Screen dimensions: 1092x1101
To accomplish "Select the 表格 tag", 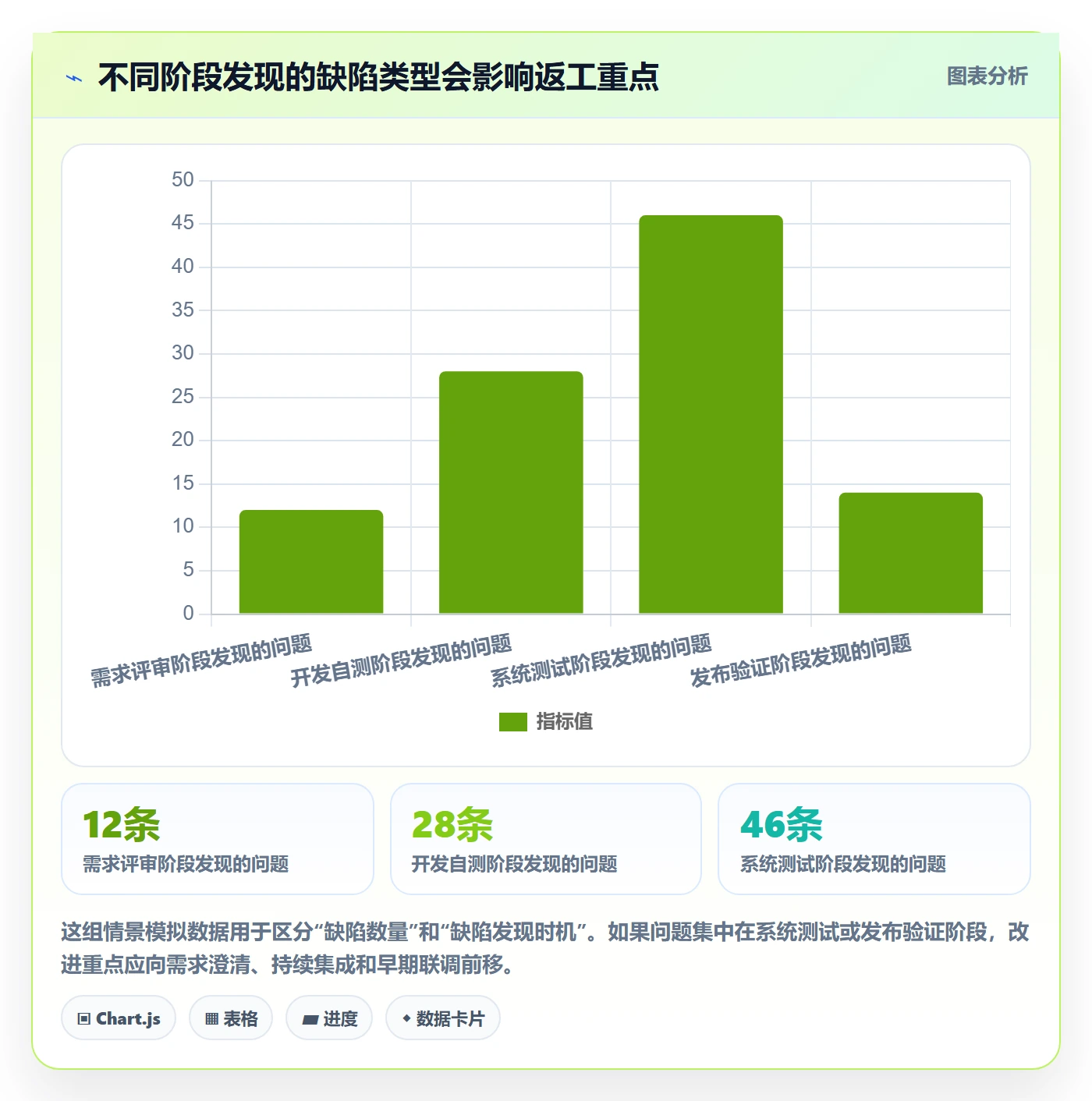I will [231, 1018].
